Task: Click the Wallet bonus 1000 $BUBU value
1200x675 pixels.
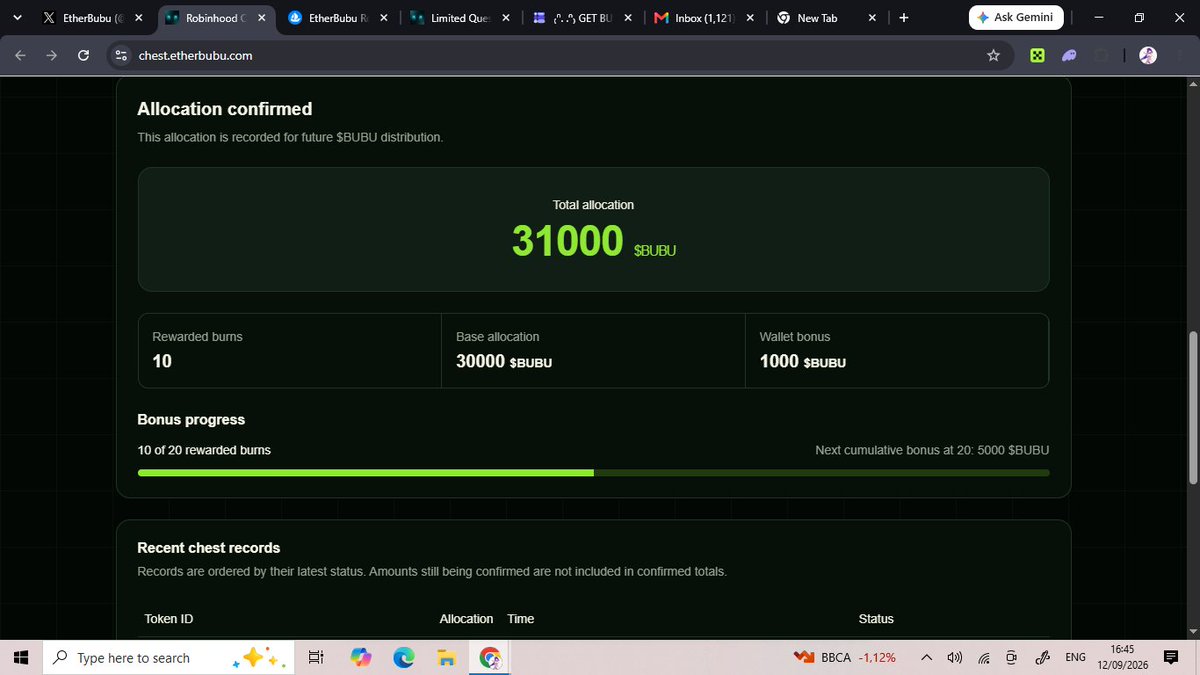Action: [803, 362]
